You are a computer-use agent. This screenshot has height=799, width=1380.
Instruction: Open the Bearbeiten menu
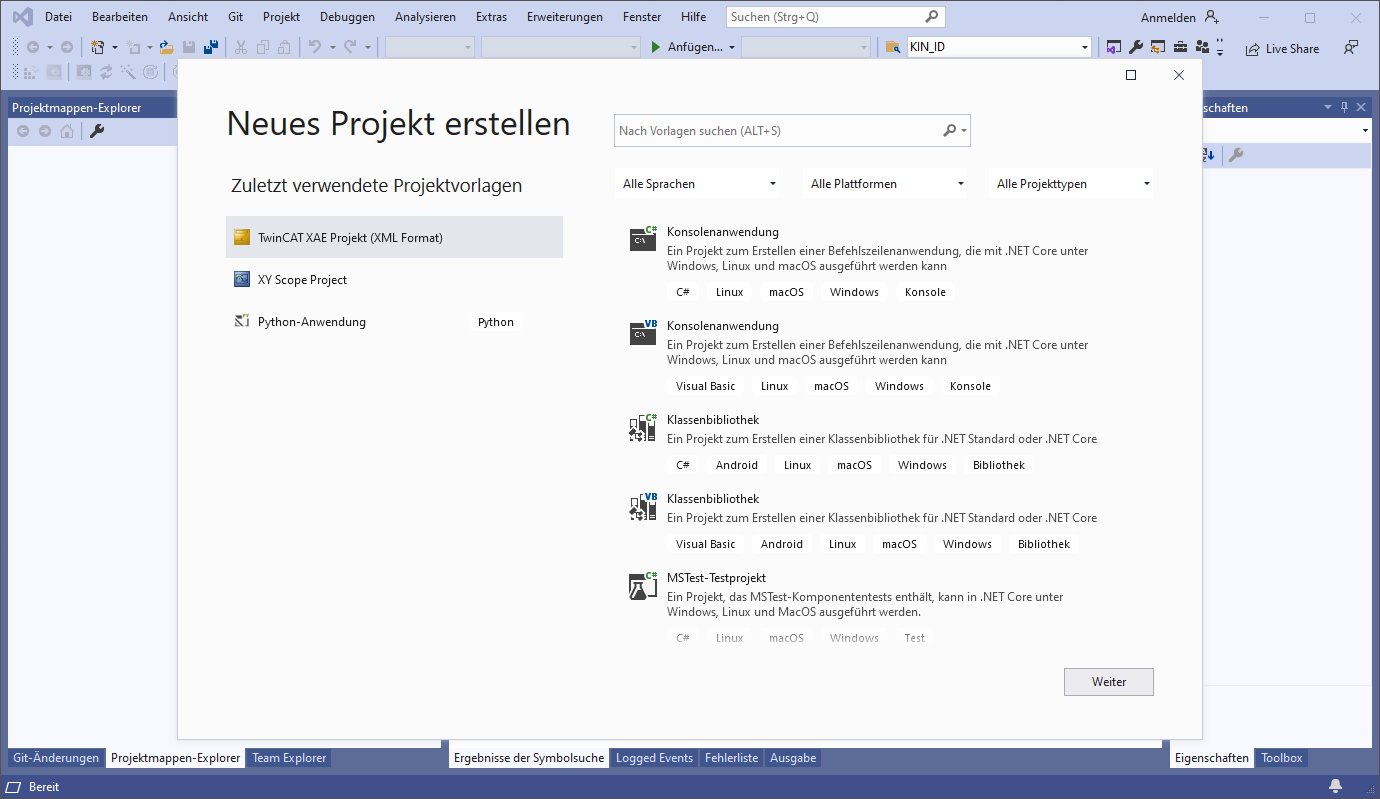[120, 17]
